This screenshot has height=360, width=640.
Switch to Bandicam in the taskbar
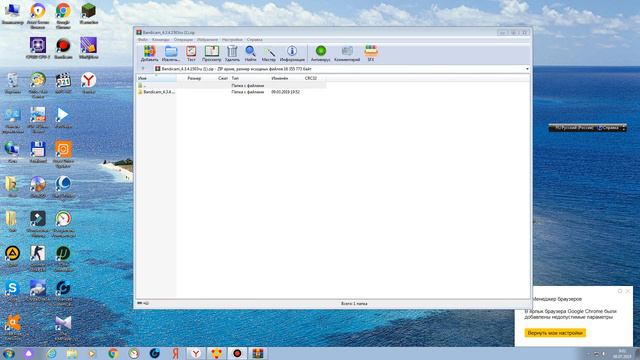(237, 353)
